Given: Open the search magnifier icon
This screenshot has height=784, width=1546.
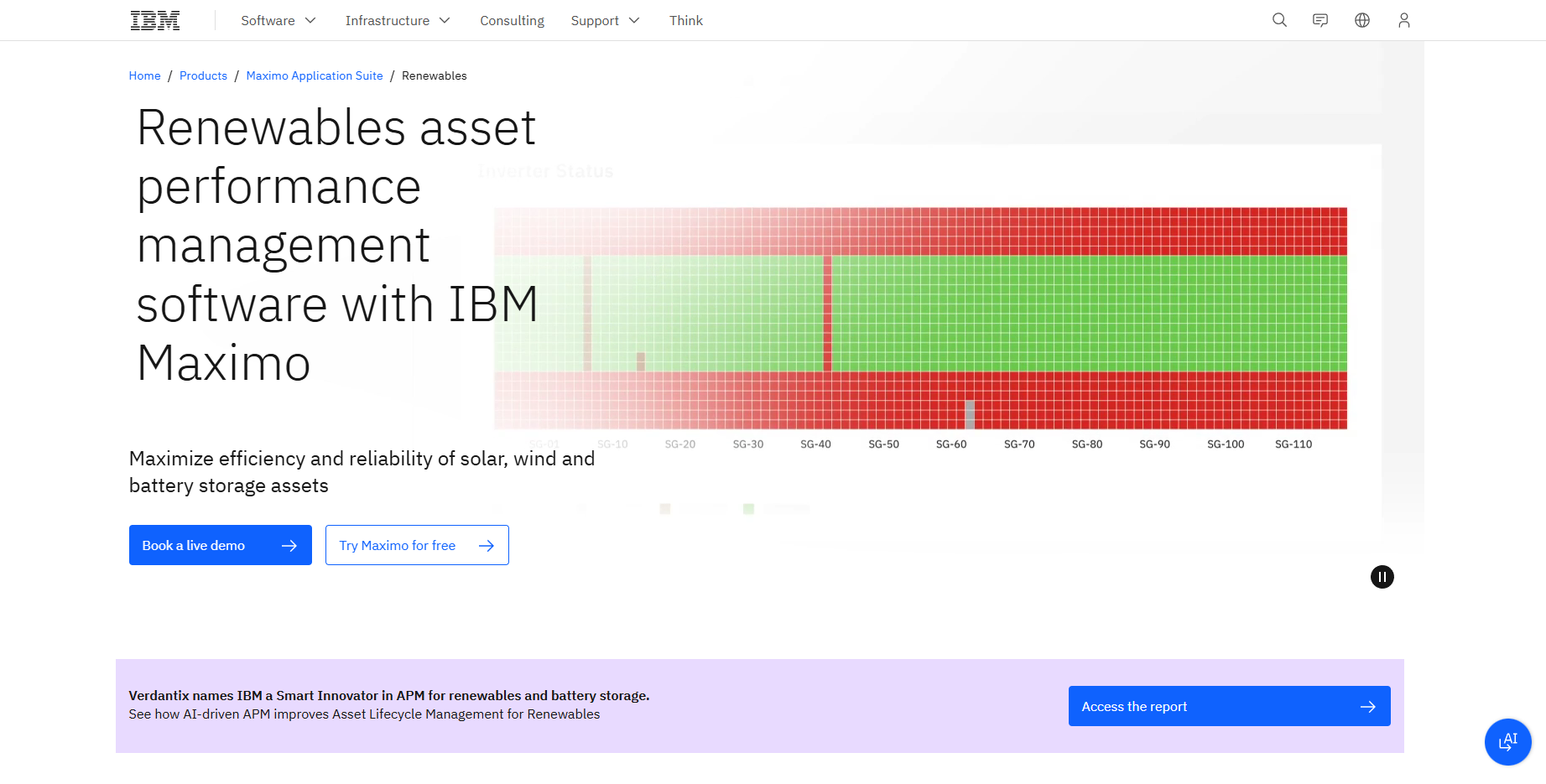Looking at the screenshot, I should pos(1279,20).
